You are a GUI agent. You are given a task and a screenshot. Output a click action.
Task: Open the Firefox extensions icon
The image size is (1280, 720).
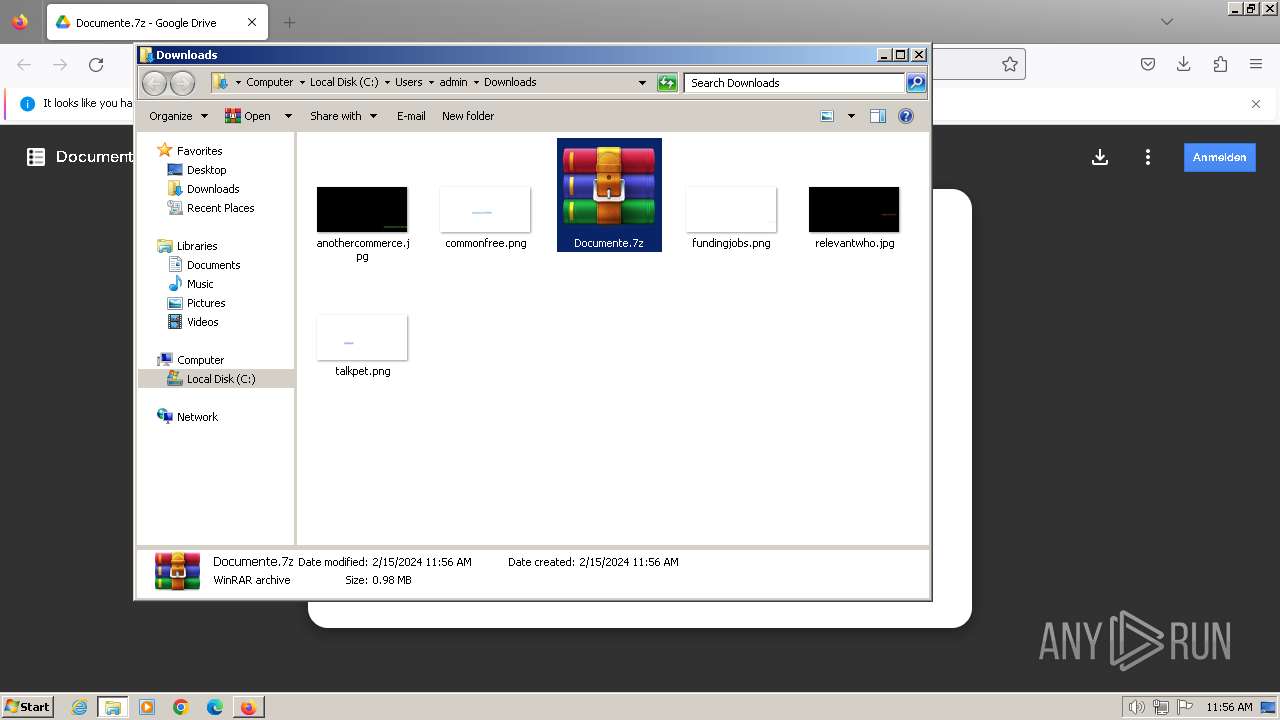point(1220,64)
